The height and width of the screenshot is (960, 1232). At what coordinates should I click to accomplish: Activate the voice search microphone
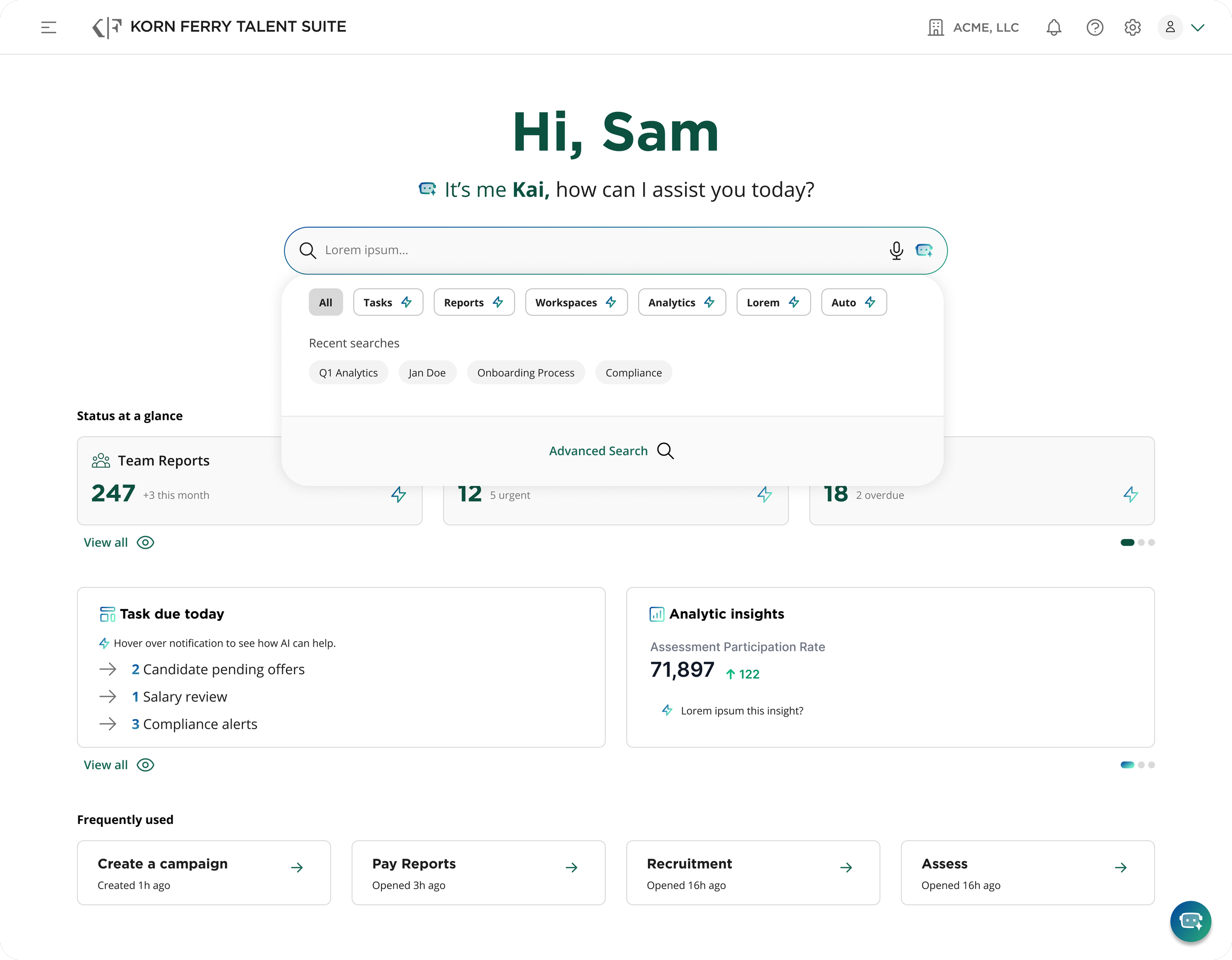tap(896, 250)
